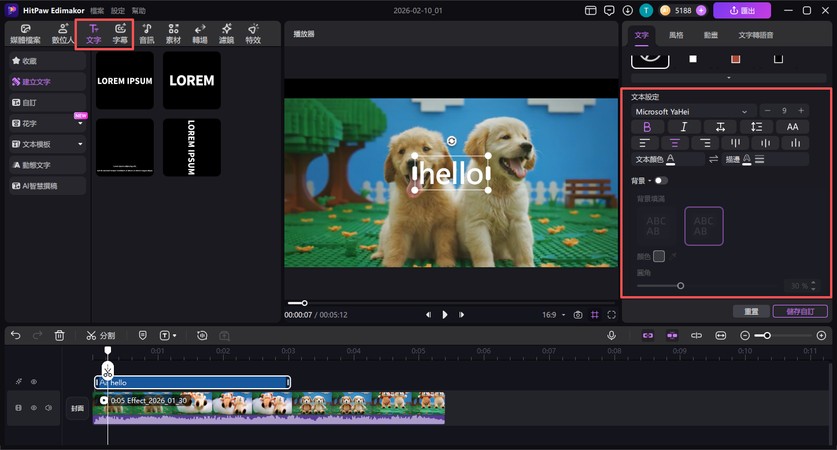Toggle visibility of the text track
This screenshot has height=450, width=837.
[x=33, y=382]
